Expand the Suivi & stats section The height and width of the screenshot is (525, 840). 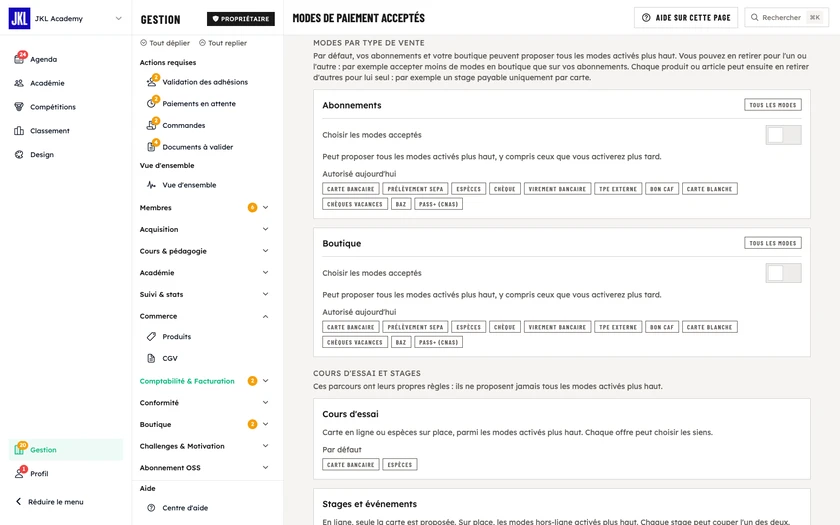point(265,294)
